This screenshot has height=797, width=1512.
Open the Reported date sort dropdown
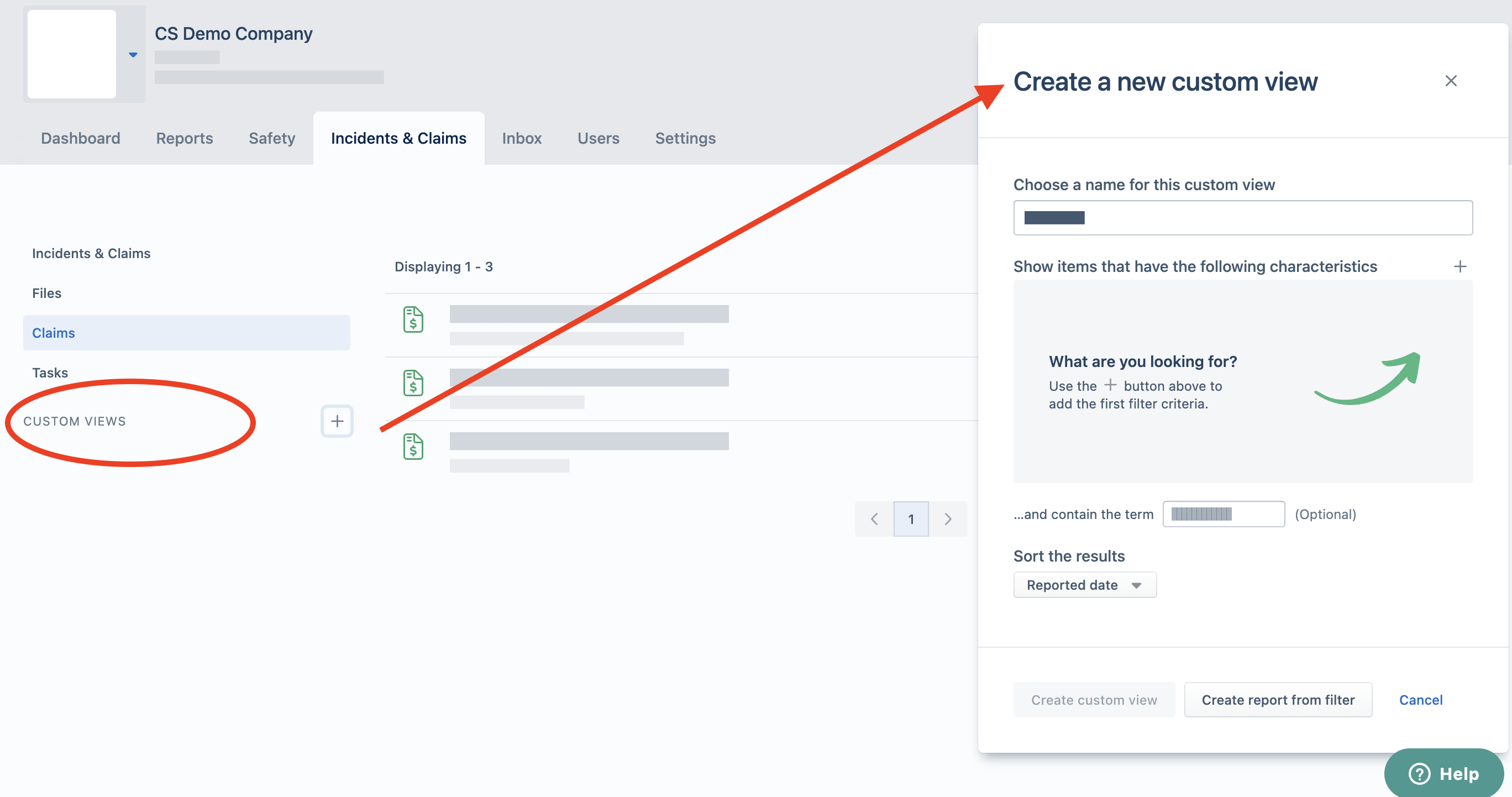pos(1085,585)
